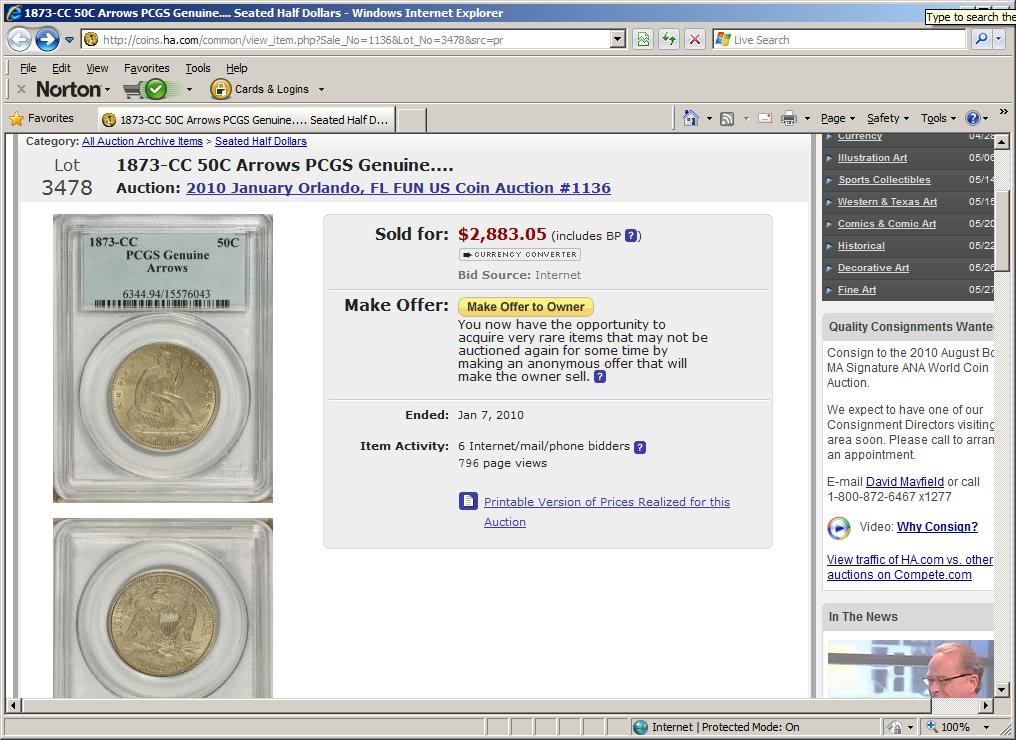Stop loading with the red X
Image resolution: width=1016 pixels, height=740 pixels.
[x=695, y=40]
